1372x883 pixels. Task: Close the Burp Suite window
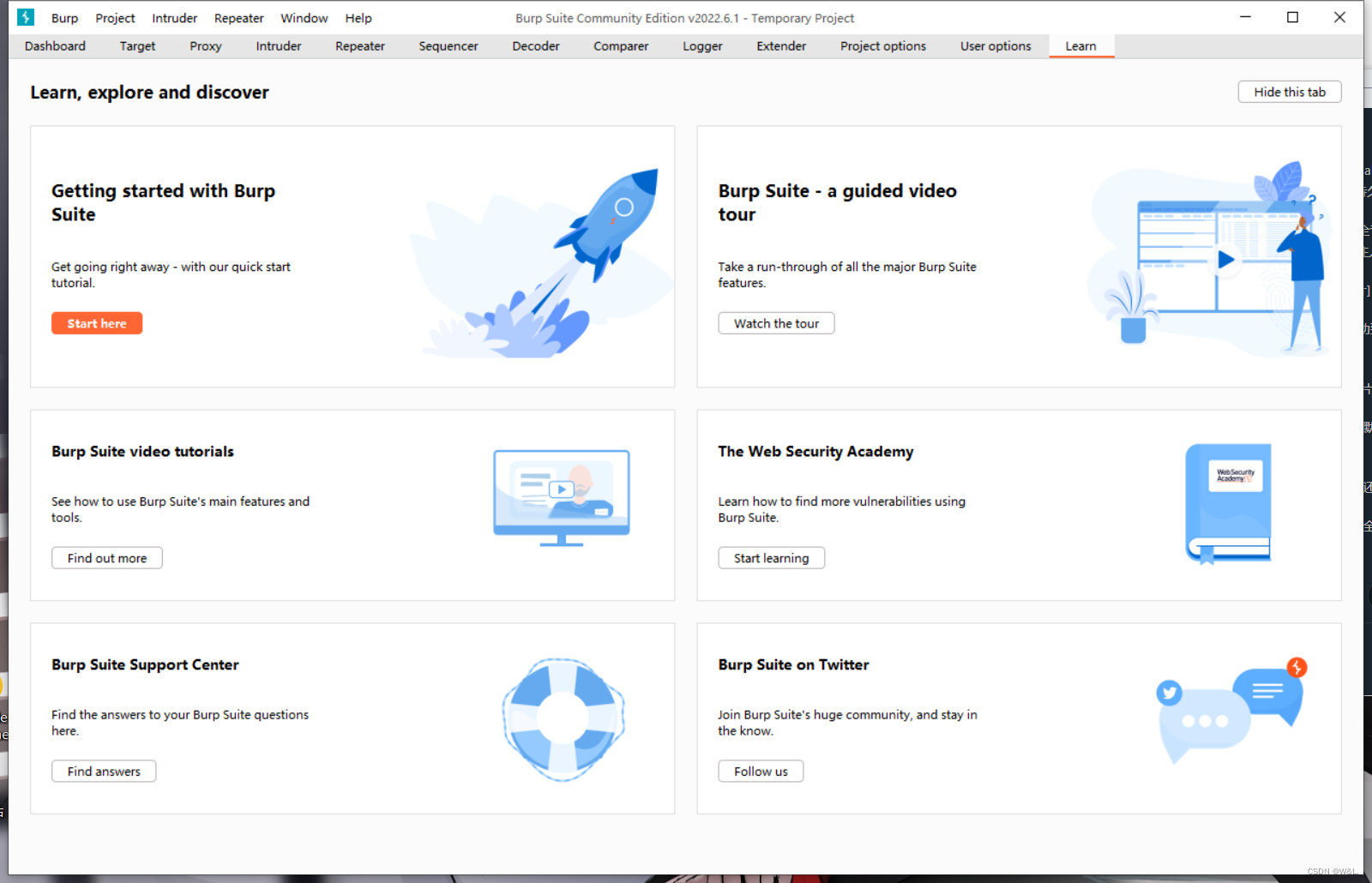point(1339,17)
